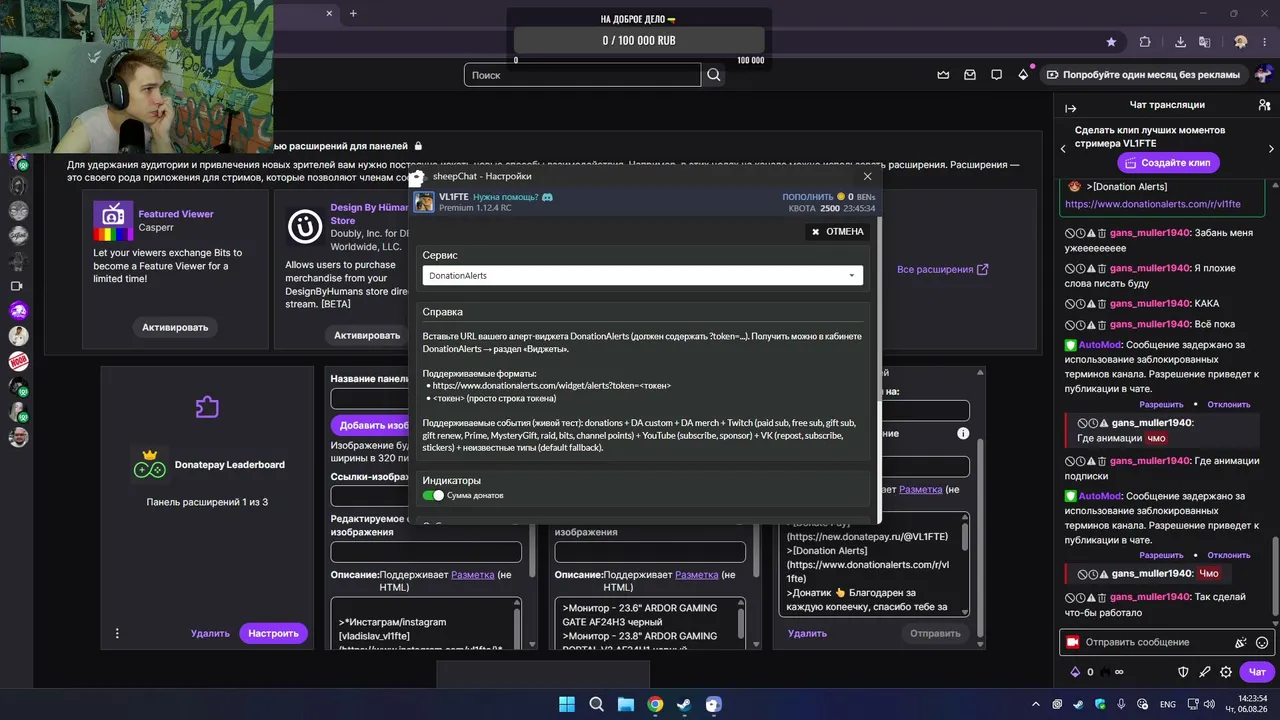Click the first AutoMod 'Разрешить' link

(1161, 404)
